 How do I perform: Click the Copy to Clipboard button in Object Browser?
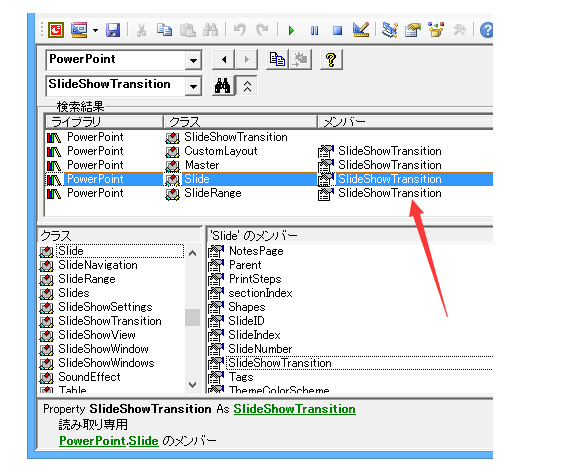[x=277, y=60]
